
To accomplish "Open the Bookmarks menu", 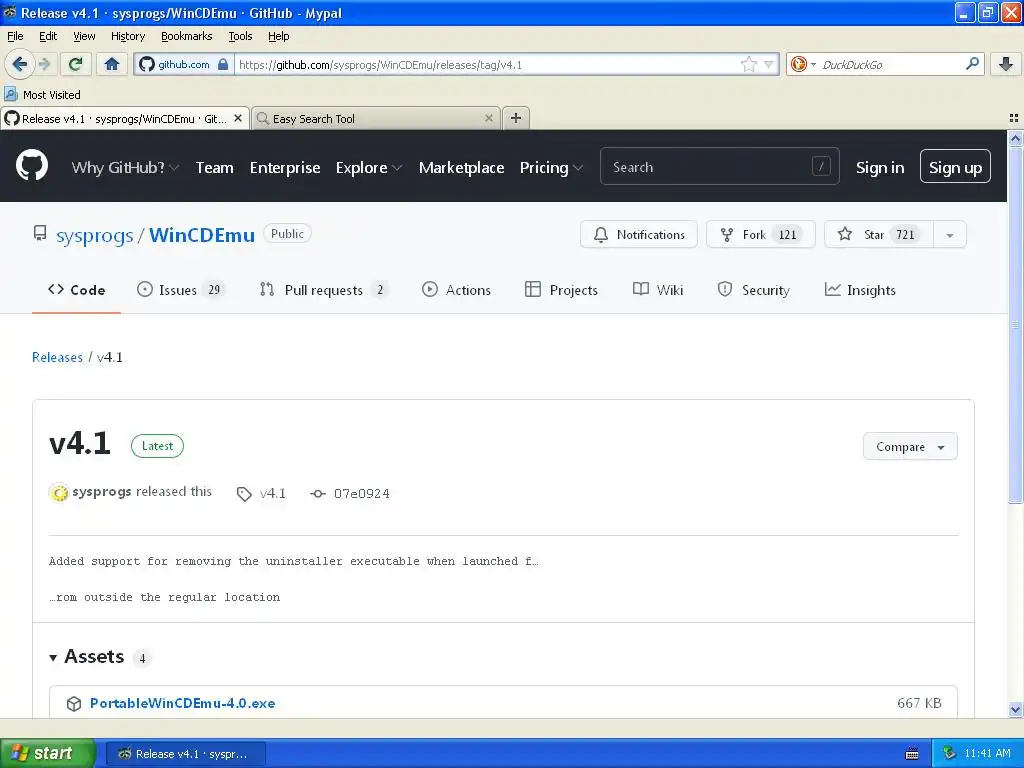I will 187,36.
